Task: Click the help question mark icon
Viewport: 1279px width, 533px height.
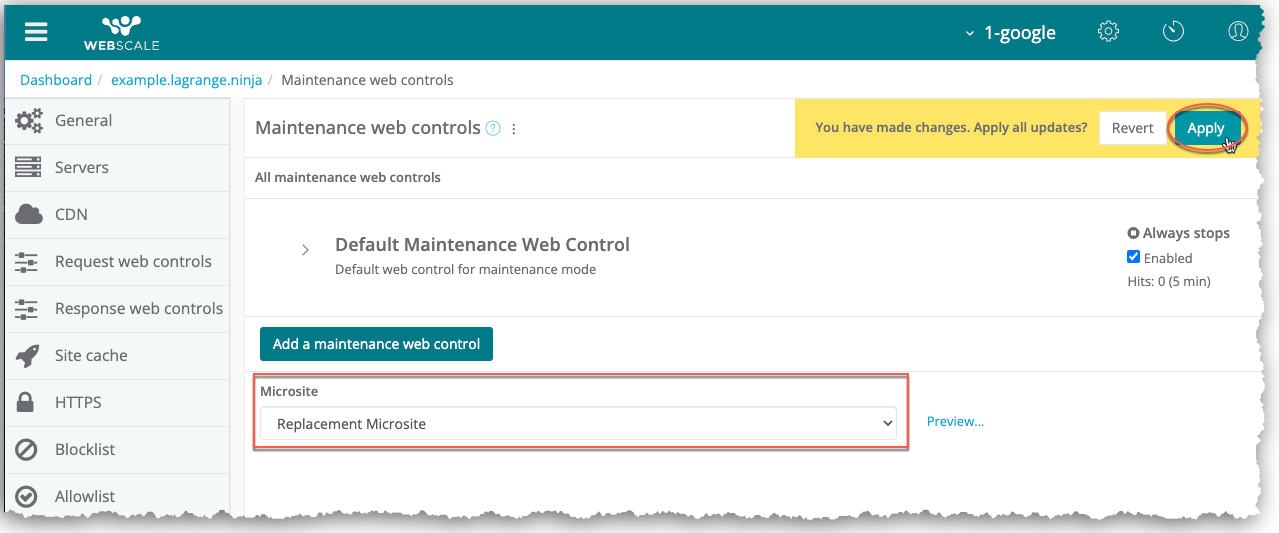Action: point(493,128)
